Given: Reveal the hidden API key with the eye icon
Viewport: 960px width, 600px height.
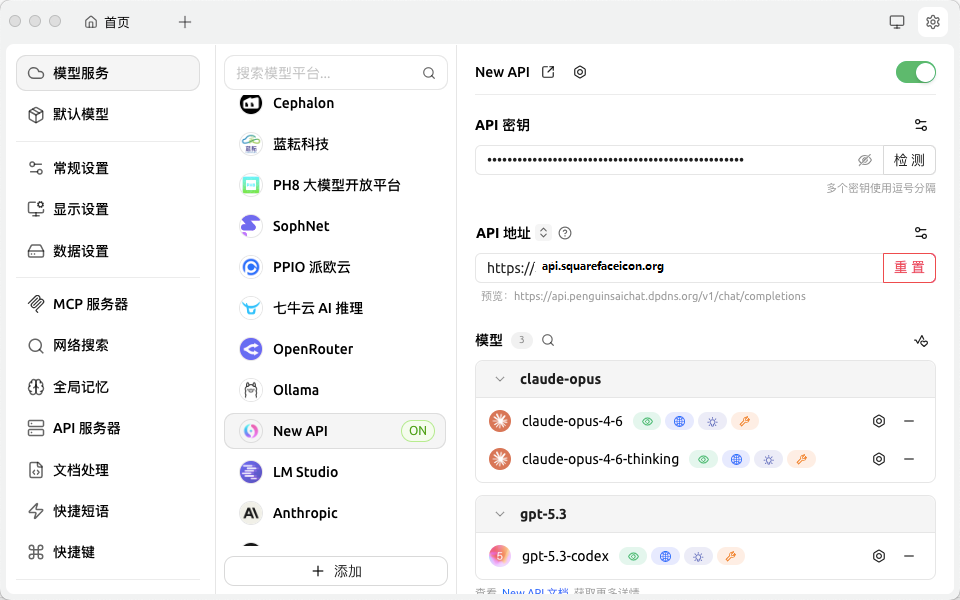Looking at the screenshot, I should [864, 160].
